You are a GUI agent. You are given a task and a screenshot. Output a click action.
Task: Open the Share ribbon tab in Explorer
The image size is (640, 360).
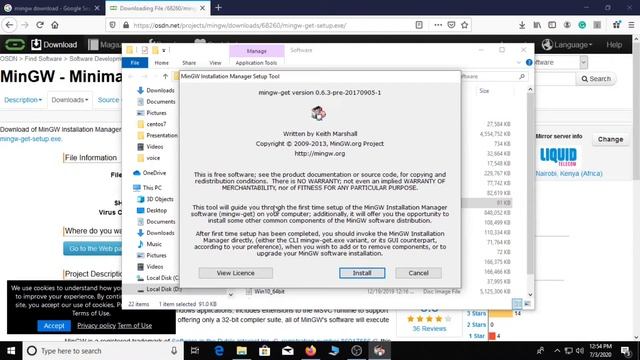point(189,63)
